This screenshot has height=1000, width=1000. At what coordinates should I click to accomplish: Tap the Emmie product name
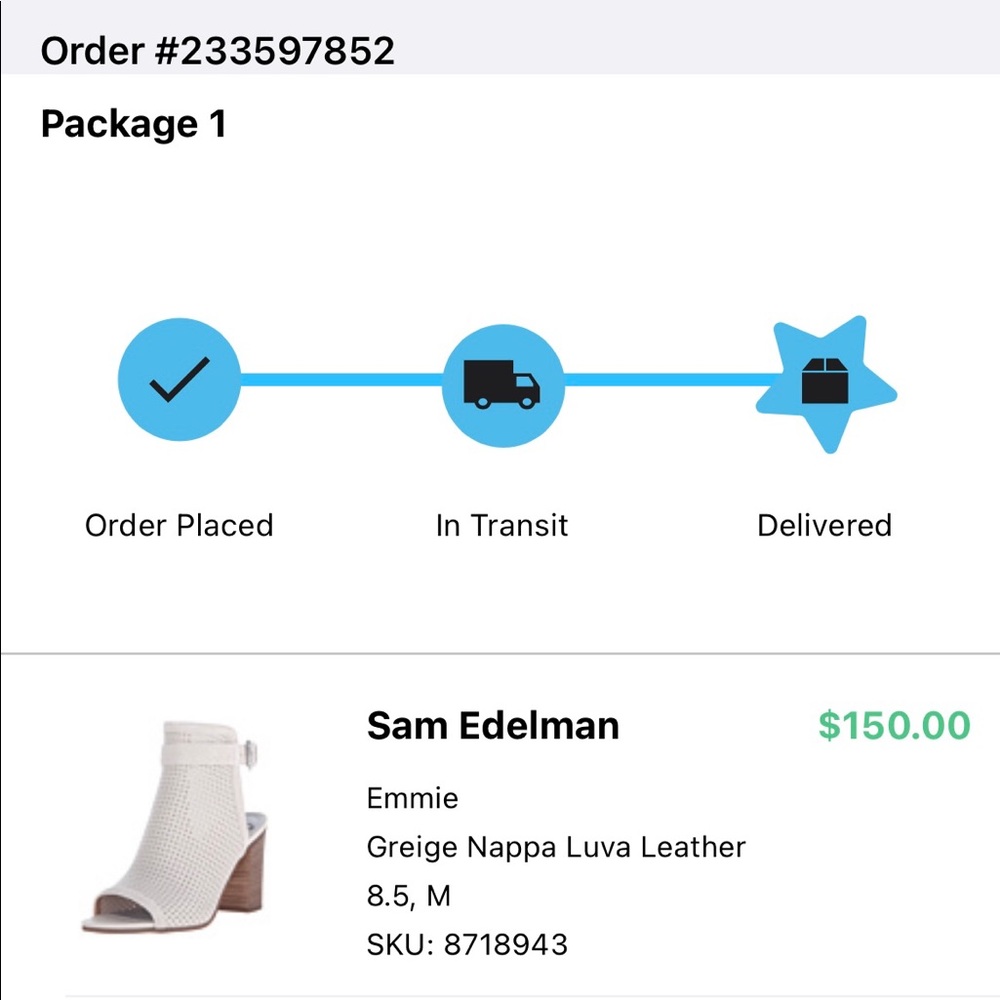[413, 798]
